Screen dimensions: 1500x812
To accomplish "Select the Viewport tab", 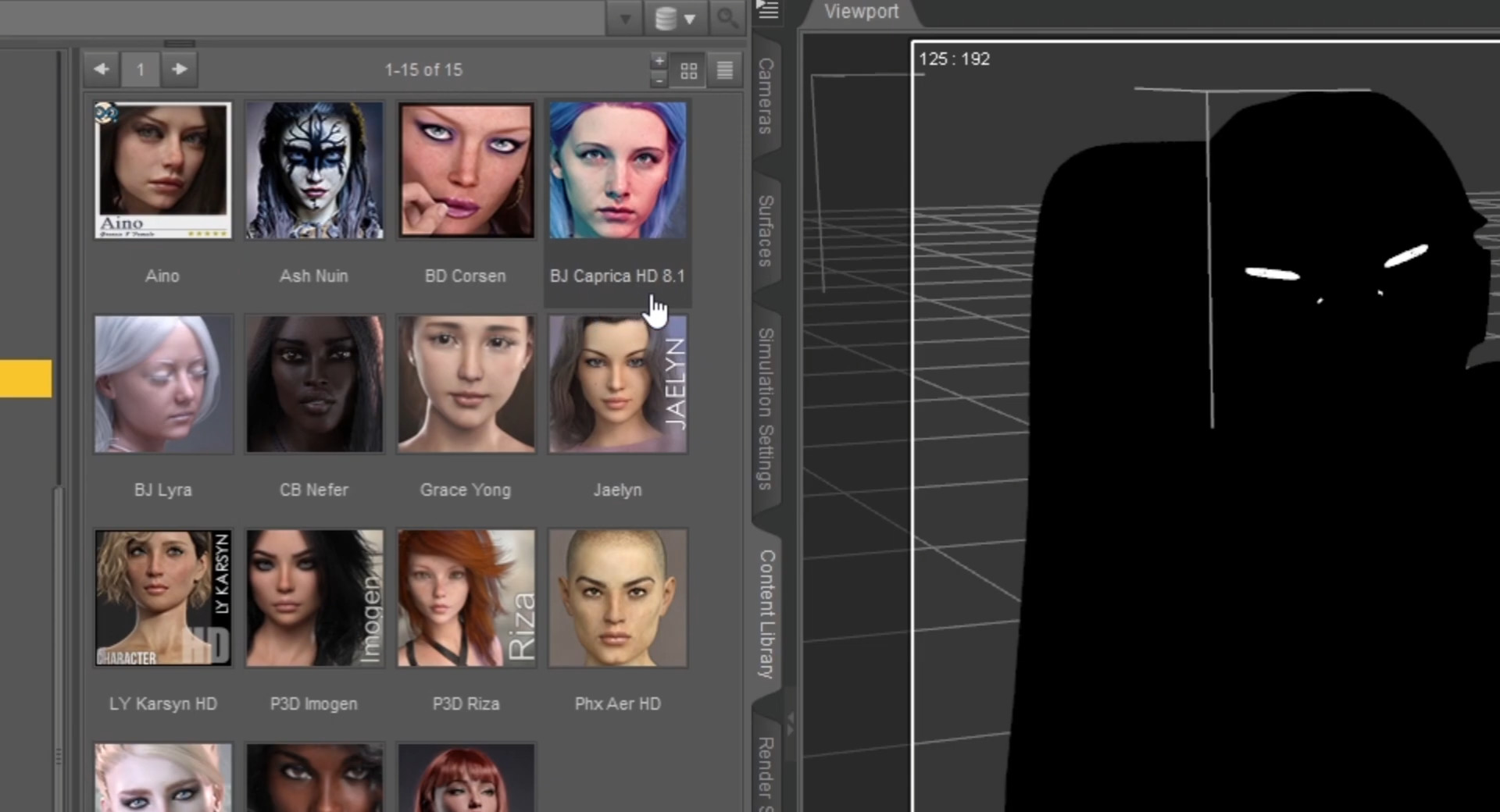I will [861, 12].
